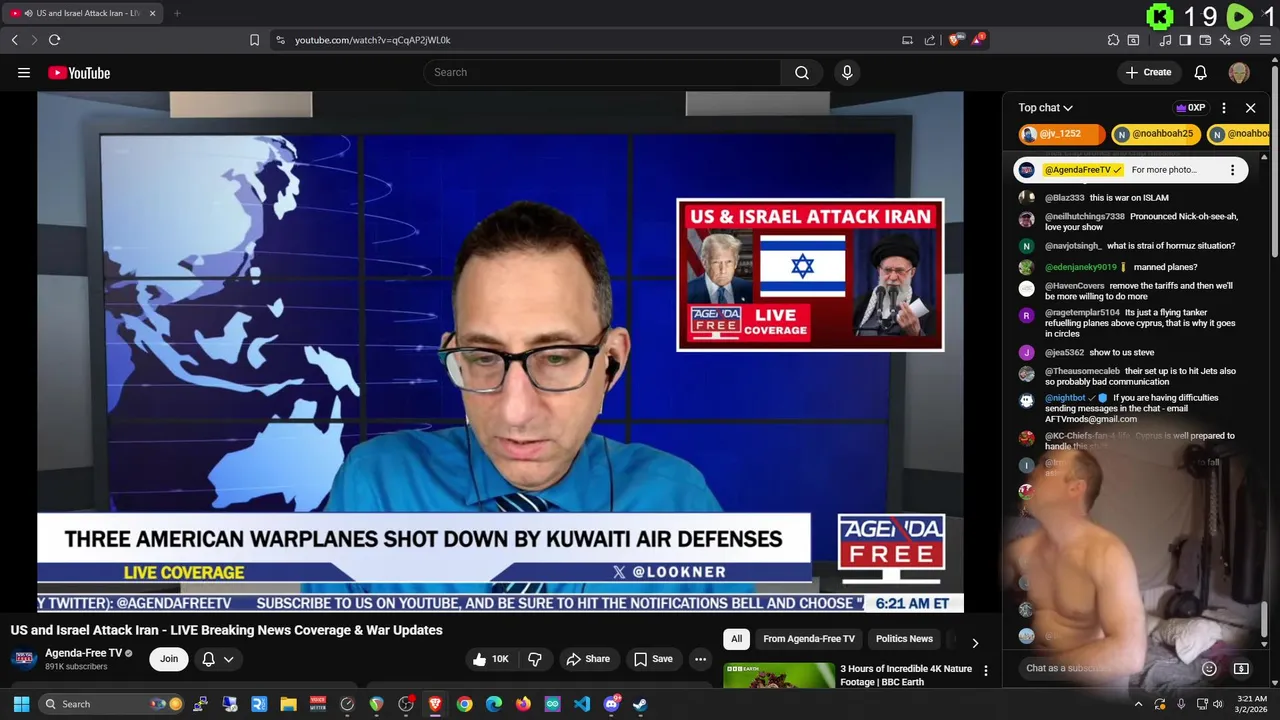Open Steam from taskbar
Screen dimensions: 1280x720
pos(640,704)
